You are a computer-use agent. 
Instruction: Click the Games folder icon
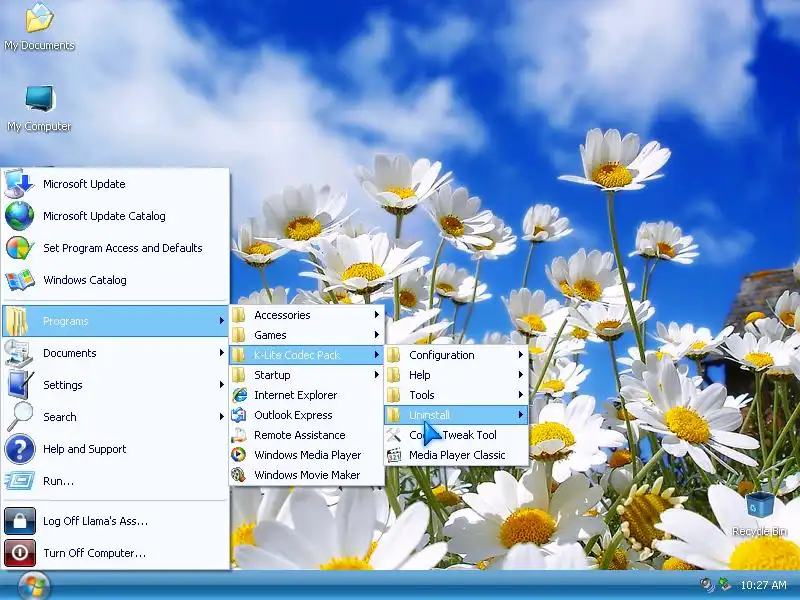[238, 335]
